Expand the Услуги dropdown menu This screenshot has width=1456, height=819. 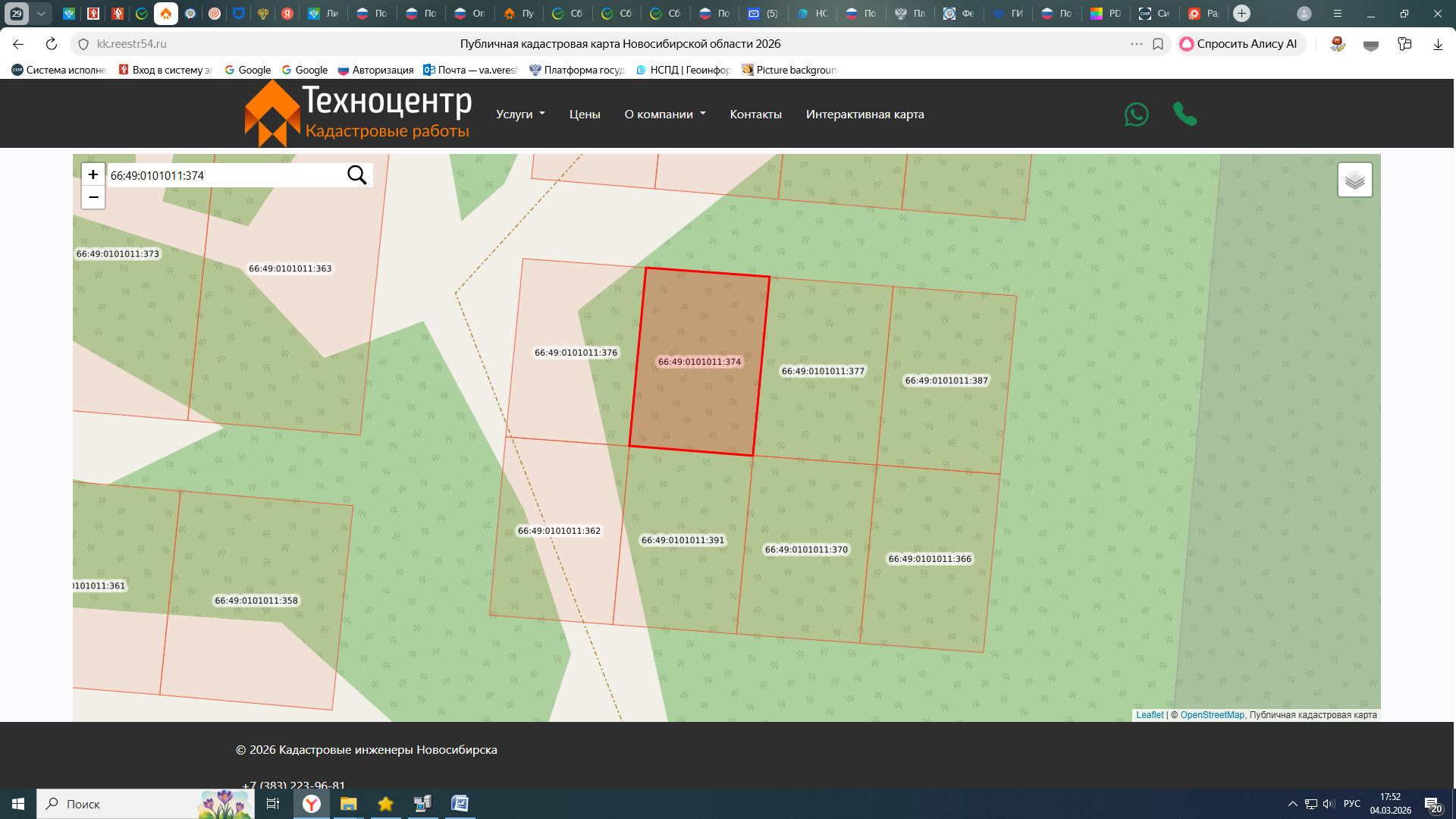pos(520,115)
